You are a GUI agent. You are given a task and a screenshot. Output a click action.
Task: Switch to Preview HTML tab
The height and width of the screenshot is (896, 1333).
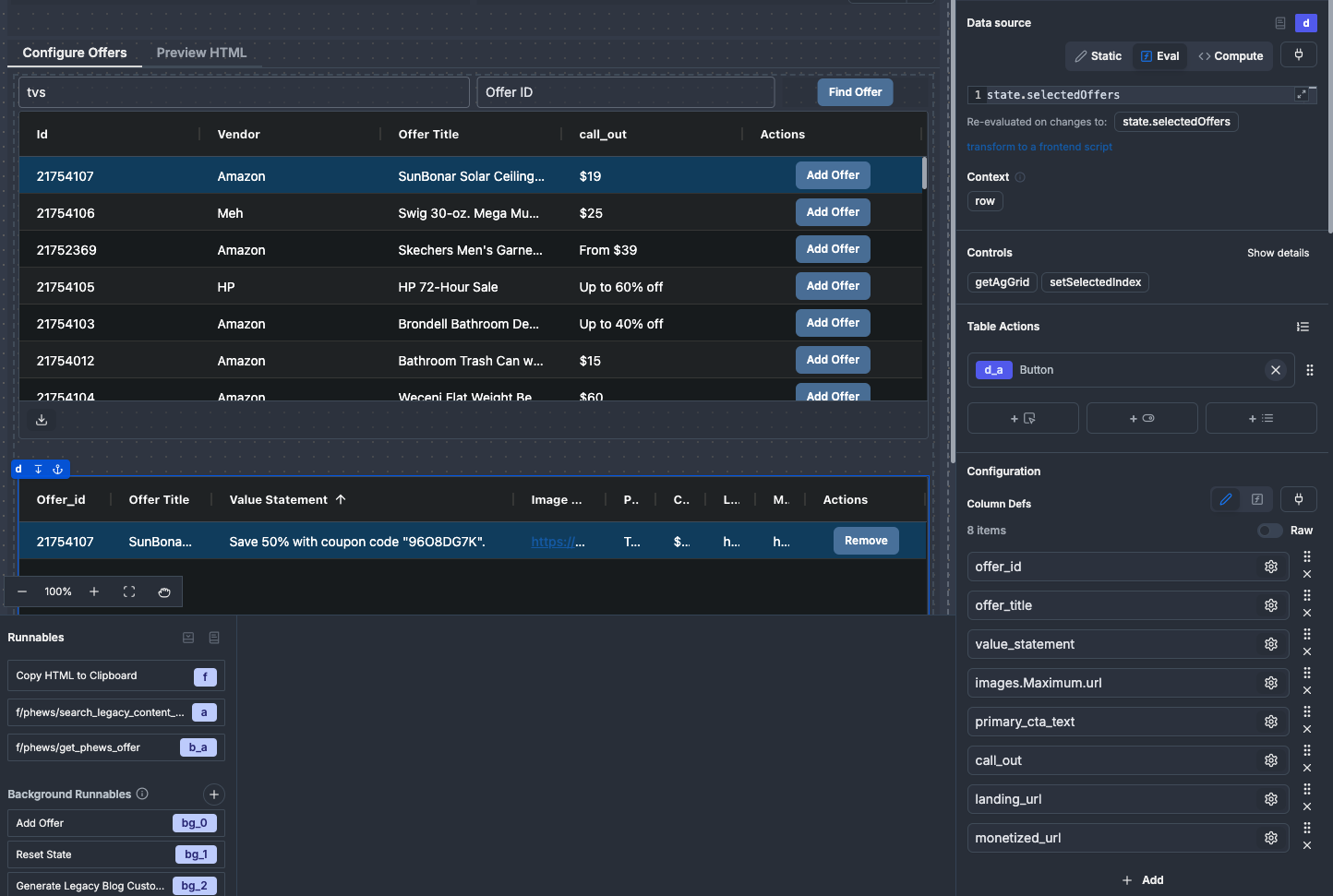click(201, 53)
